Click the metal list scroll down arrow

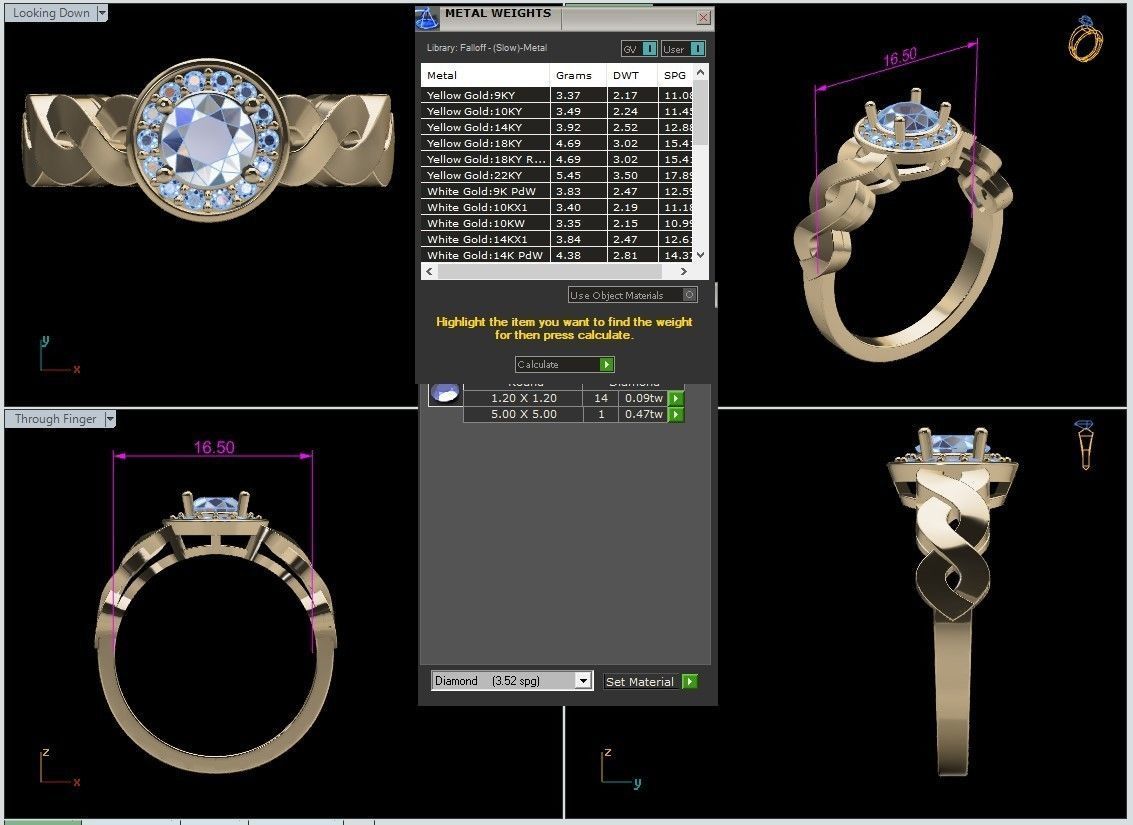pyautogui.click(x=699, y=255)
